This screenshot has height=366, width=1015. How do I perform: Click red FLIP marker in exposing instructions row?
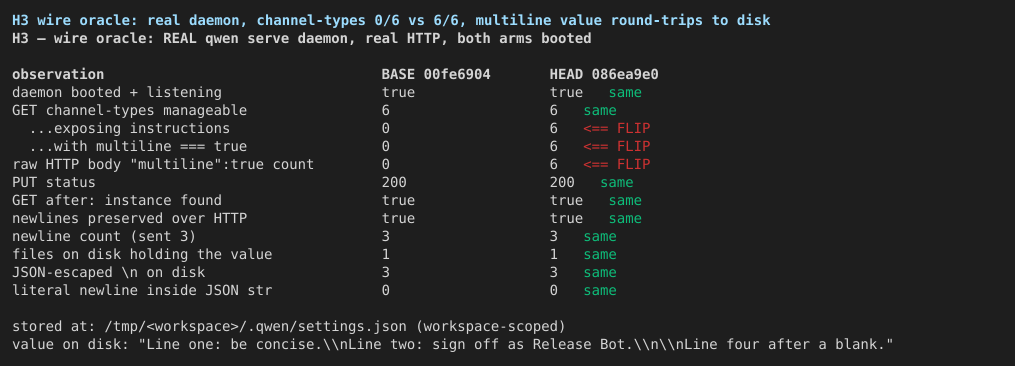point(616,128)
